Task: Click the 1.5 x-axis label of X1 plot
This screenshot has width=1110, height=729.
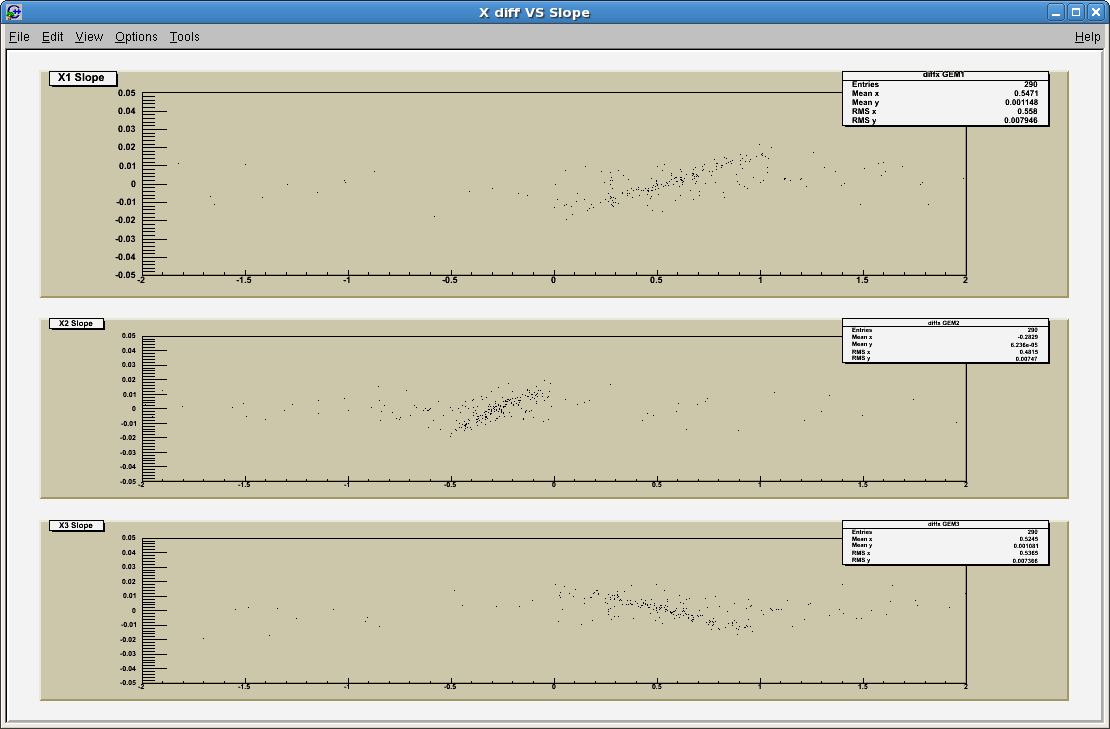Action: click(x=862, y=281)
